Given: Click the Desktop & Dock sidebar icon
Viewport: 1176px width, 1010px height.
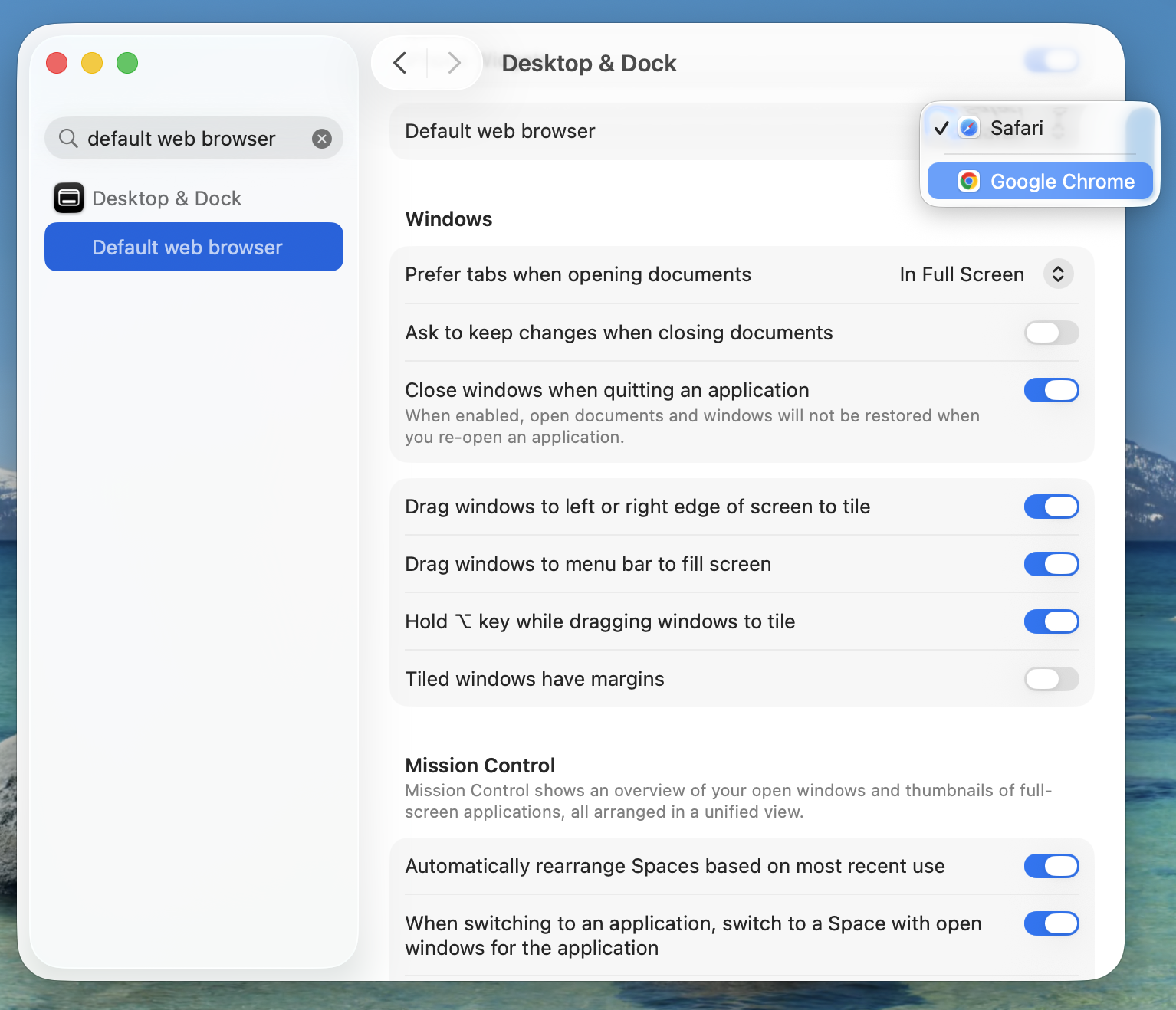Looking at the screenshot, I should coord(69,198).
